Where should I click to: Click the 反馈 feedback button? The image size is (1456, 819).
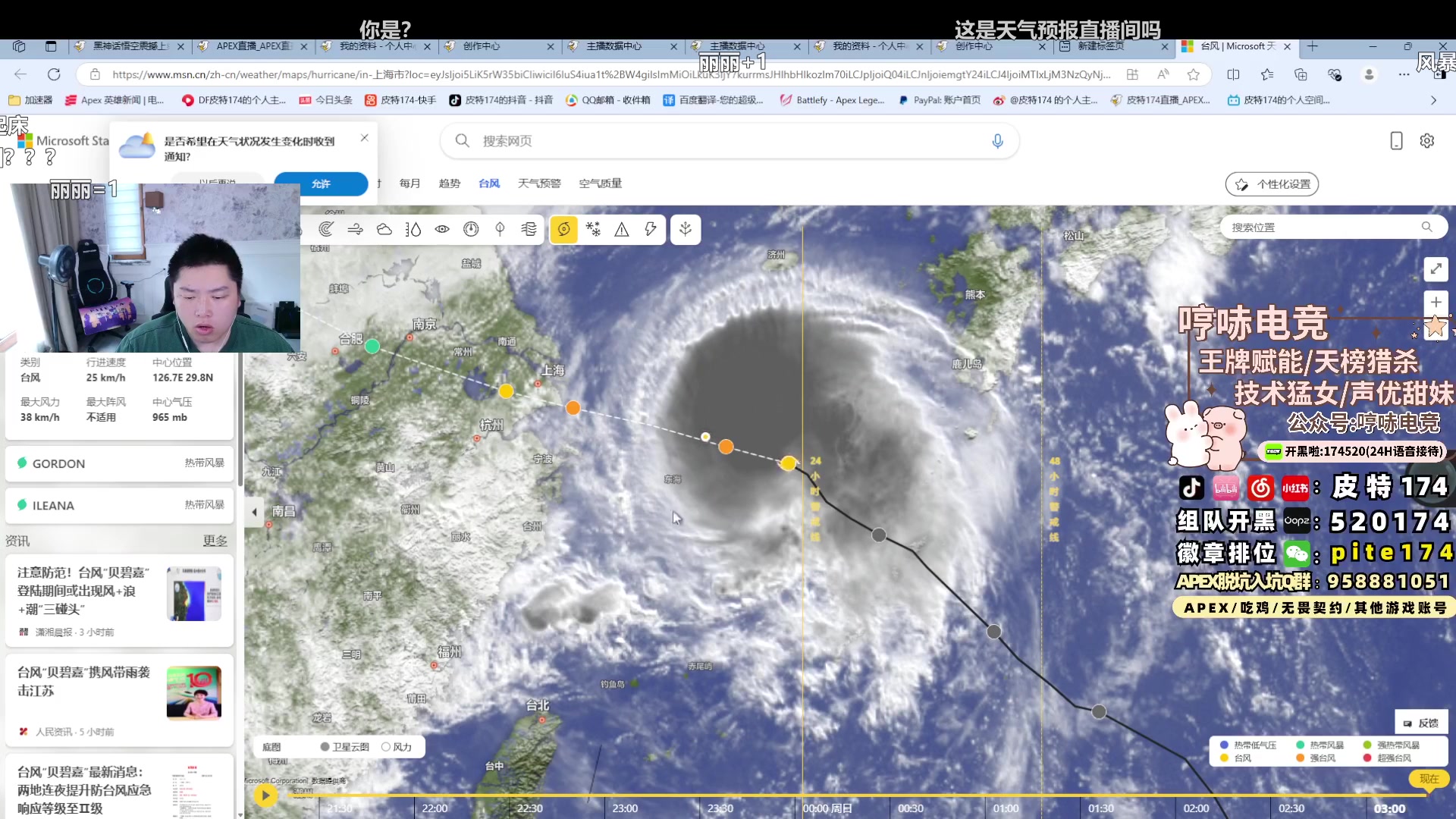click(x=1421, y=723)
